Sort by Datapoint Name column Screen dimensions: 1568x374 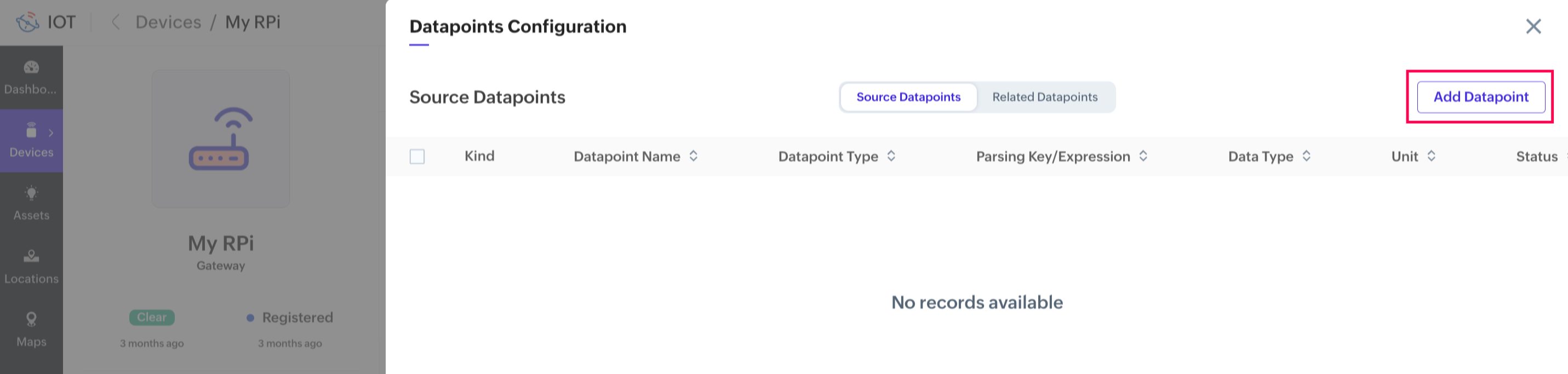pyautogui.click(x=693, y=156)
